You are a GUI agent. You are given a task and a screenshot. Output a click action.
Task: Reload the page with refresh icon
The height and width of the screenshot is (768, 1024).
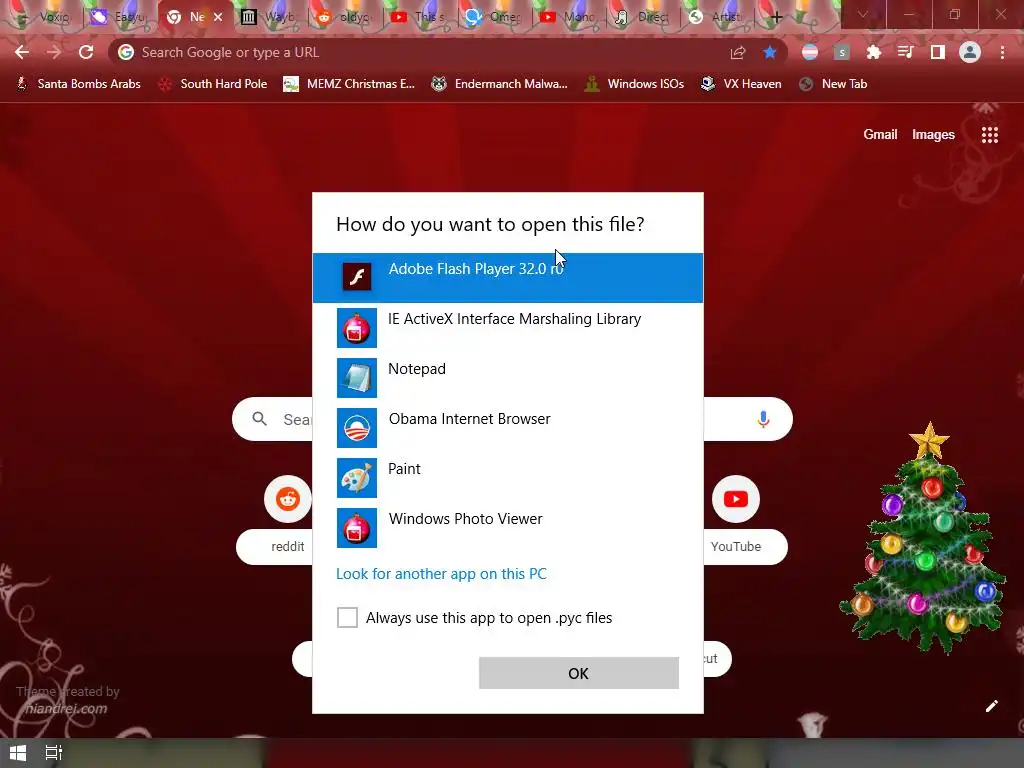86,52
